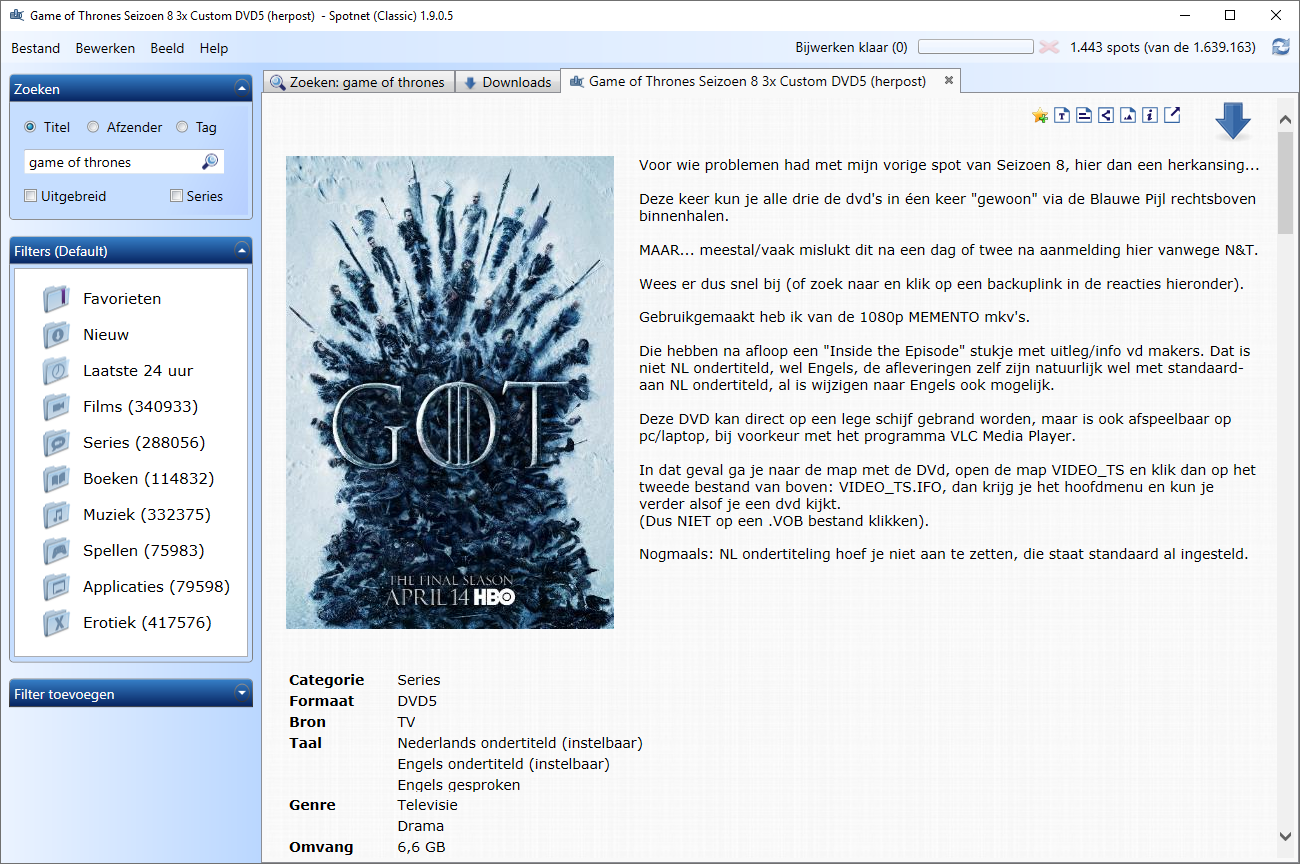Image resolution: width=1300 pixels, height=864 pixels.
Task: Click 'Engels gesproken' language value
Action: click(x=459, y=785)
